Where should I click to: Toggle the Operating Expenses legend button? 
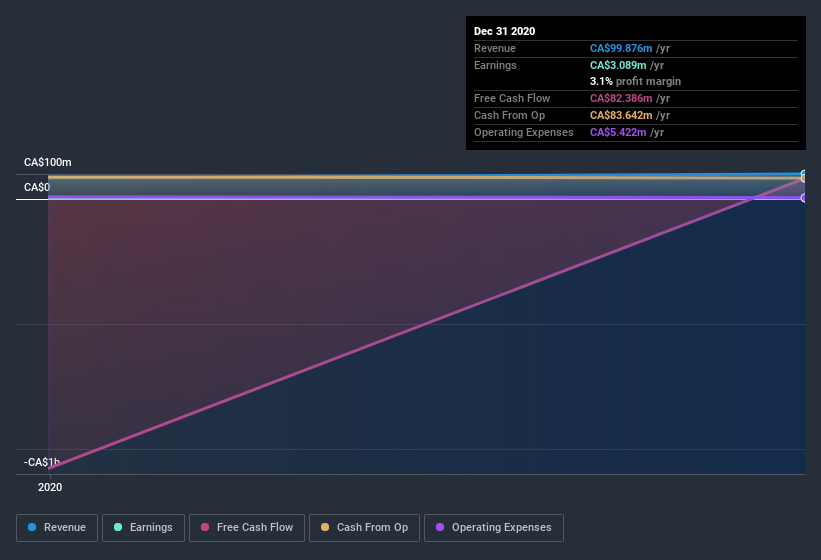tap(493, 528)
